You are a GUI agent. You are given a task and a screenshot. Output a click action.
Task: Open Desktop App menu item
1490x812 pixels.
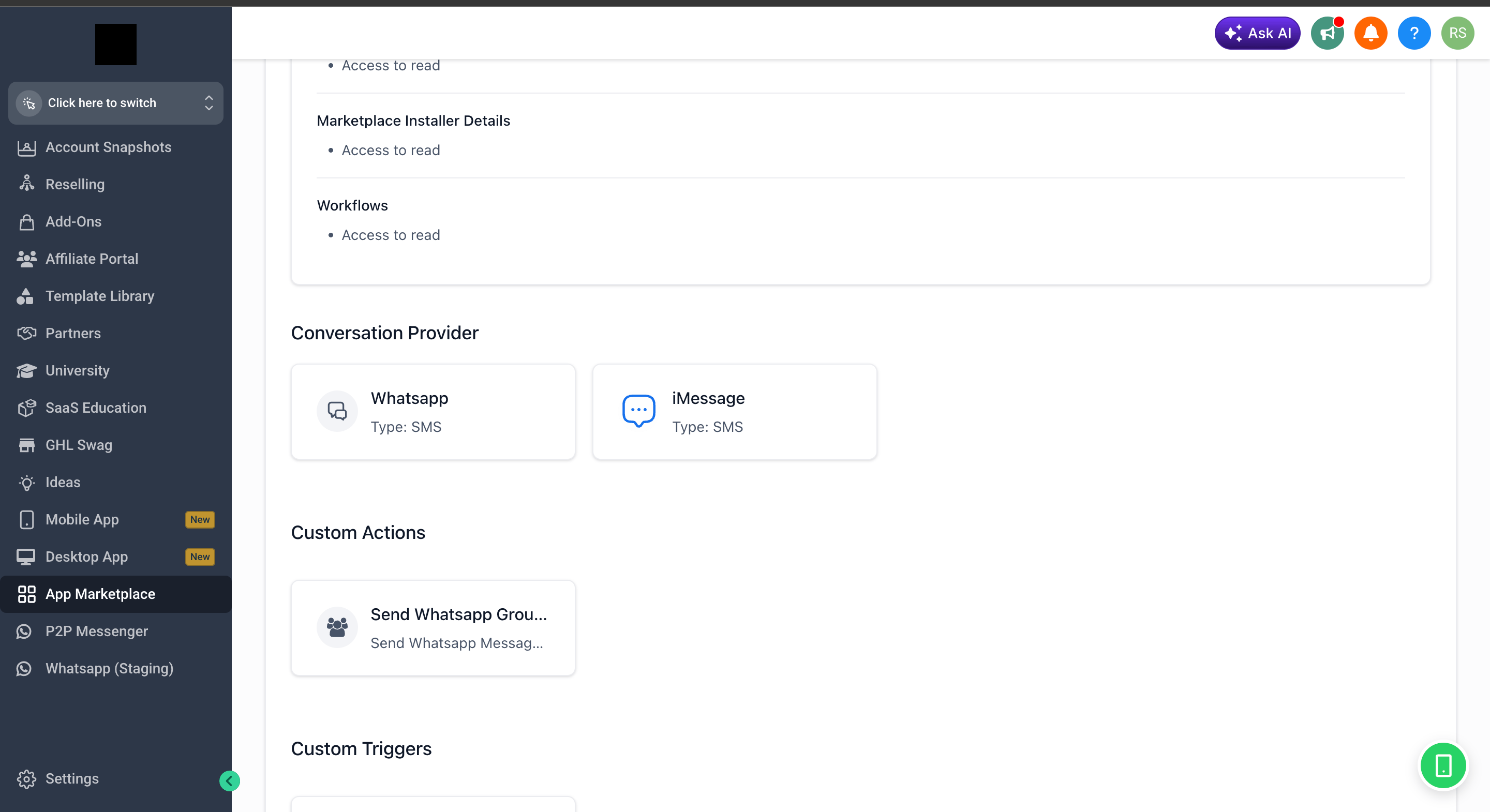(x=116, y=557)
